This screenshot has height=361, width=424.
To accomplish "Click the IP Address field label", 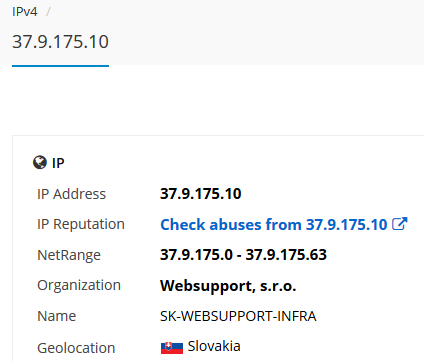I will pos(71,194).
